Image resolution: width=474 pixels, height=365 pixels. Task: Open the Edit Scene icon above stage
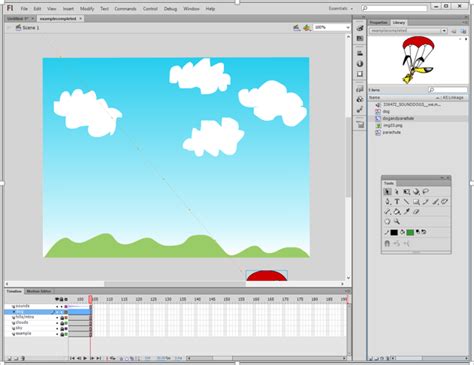click(x=296, y=28)
